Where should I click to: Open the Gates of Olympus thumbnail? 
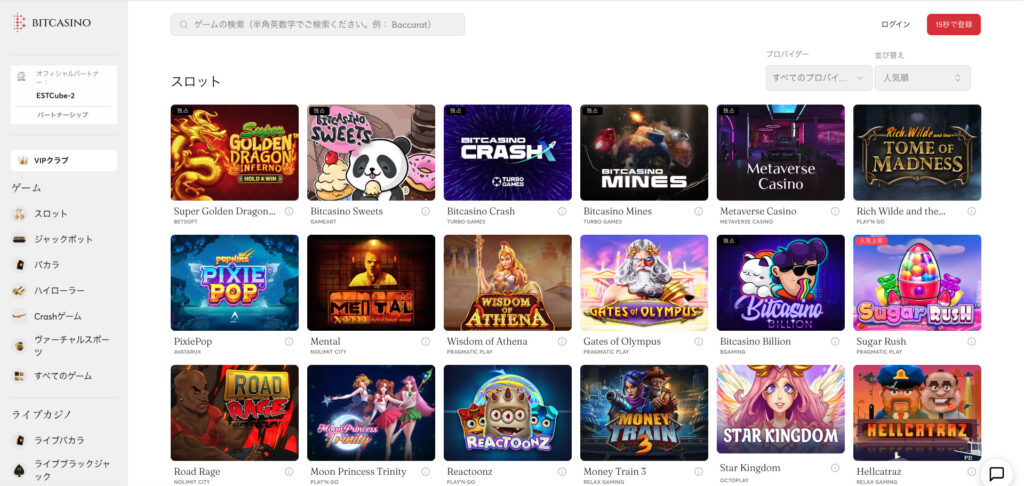point(644,282)
